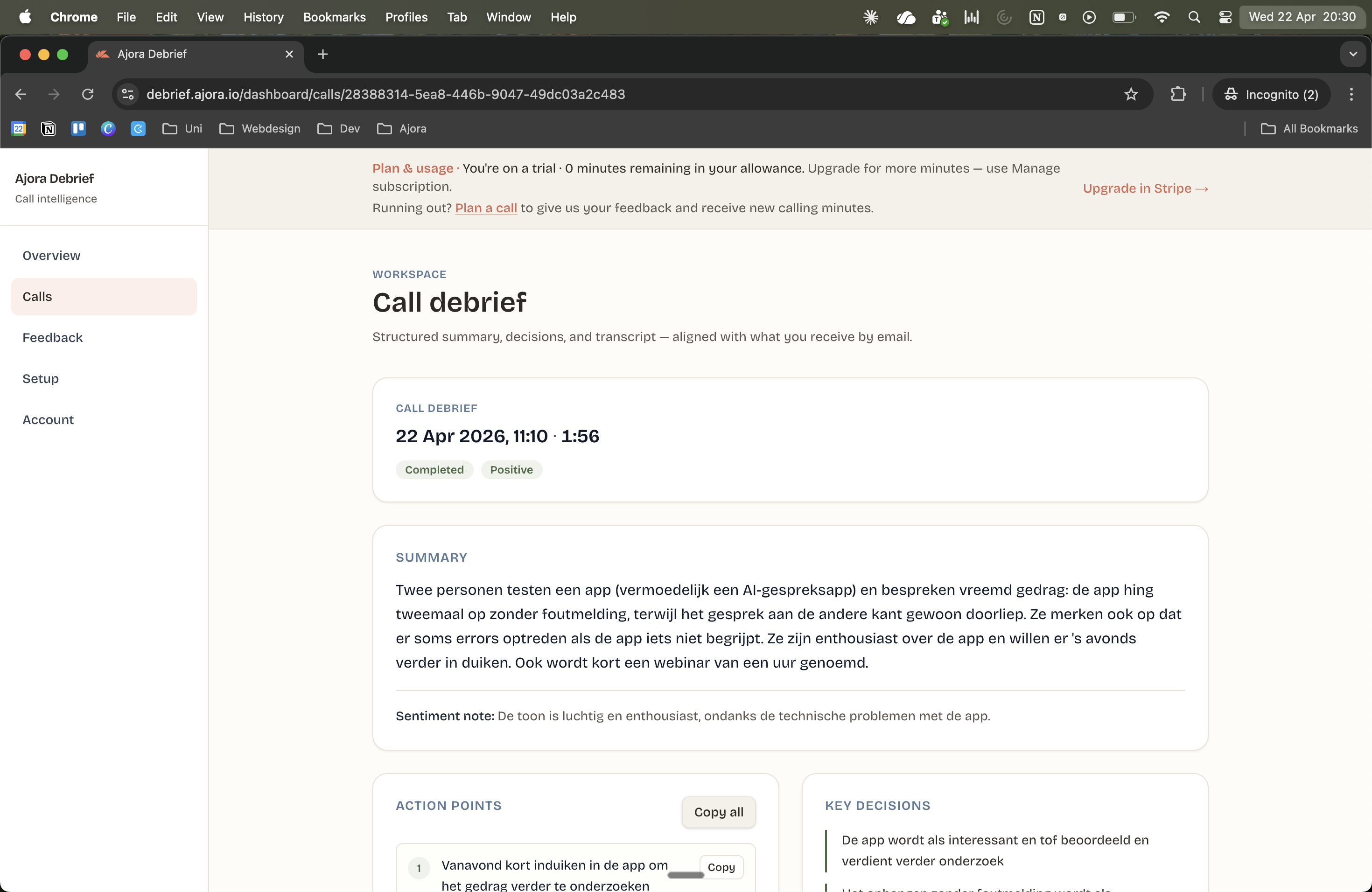
Task: Click the Notion menu bar icon
Action: click(1036, 17)
